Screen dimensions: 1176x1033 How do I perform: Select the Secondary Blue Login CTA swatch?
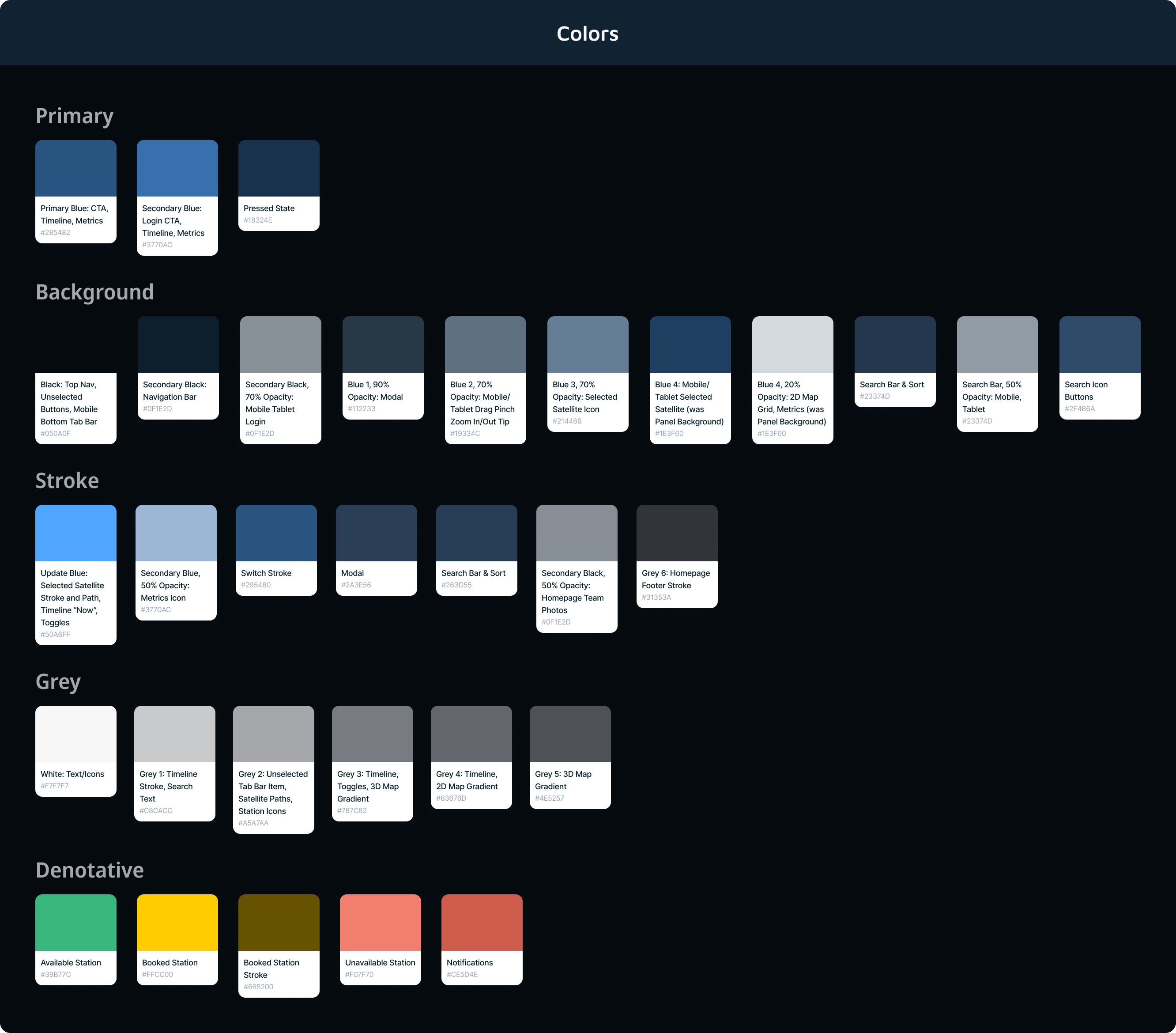177,169
